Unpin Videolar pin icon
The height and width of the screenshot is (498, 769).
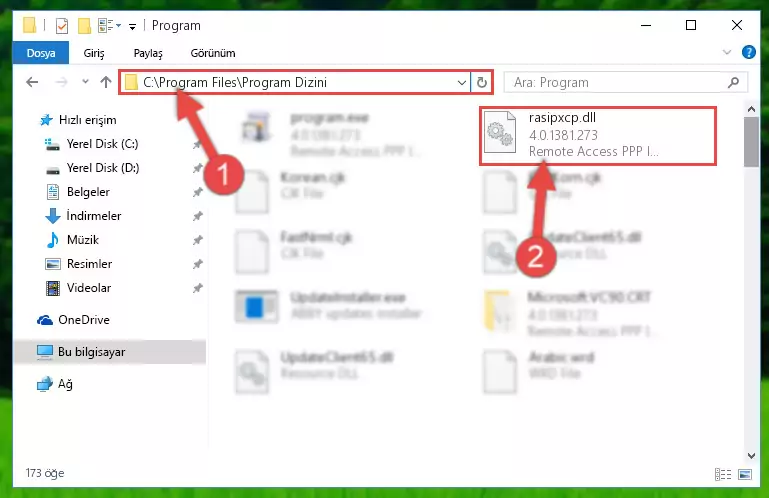point(198,288)
